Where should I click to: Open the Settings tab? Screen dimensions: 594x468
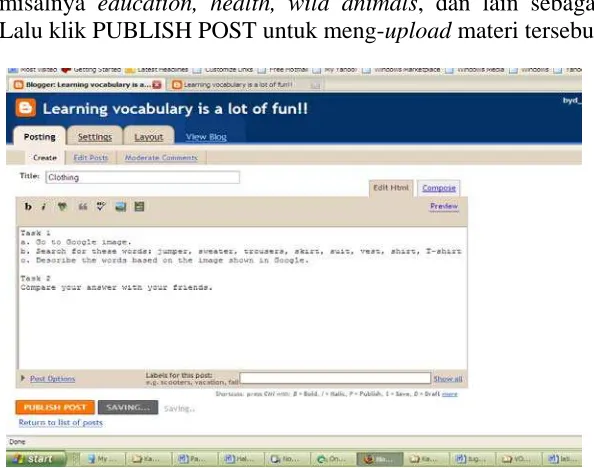[x=95, y=137]
